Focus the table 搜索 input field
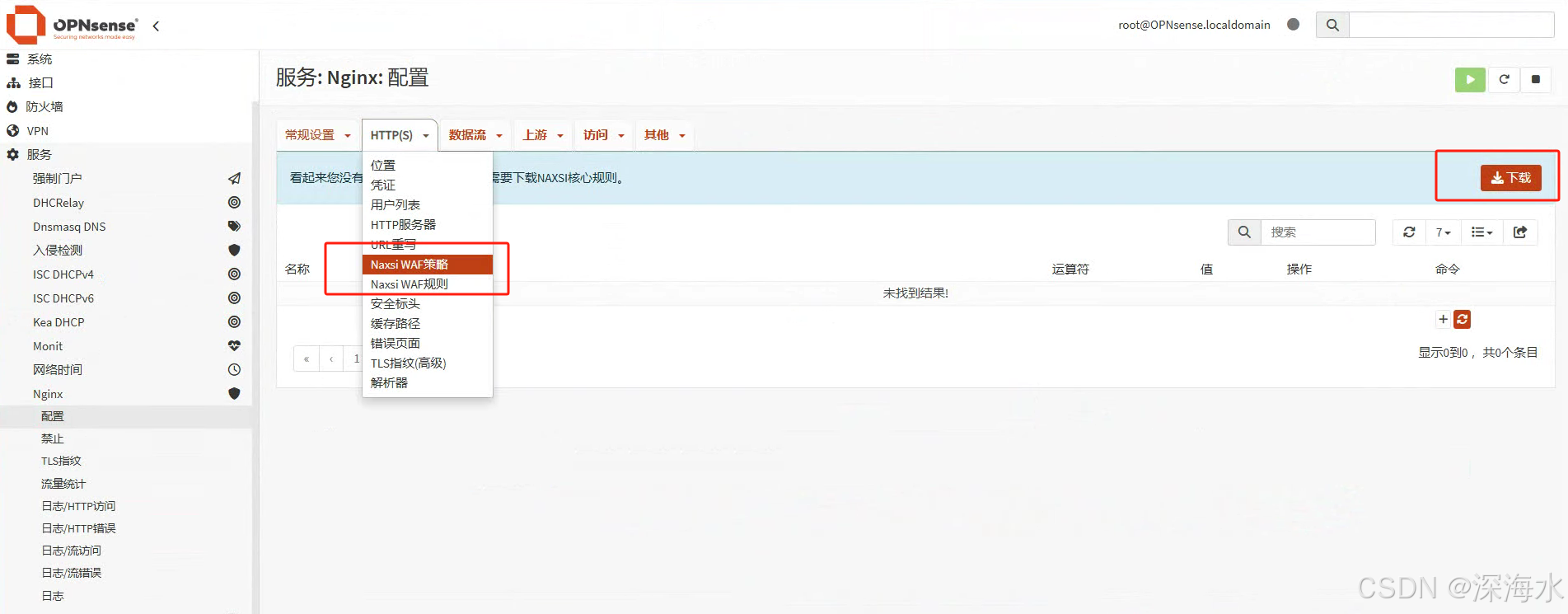The height and width of the screenshot is (614, 1568). [x=1318, y=232]
